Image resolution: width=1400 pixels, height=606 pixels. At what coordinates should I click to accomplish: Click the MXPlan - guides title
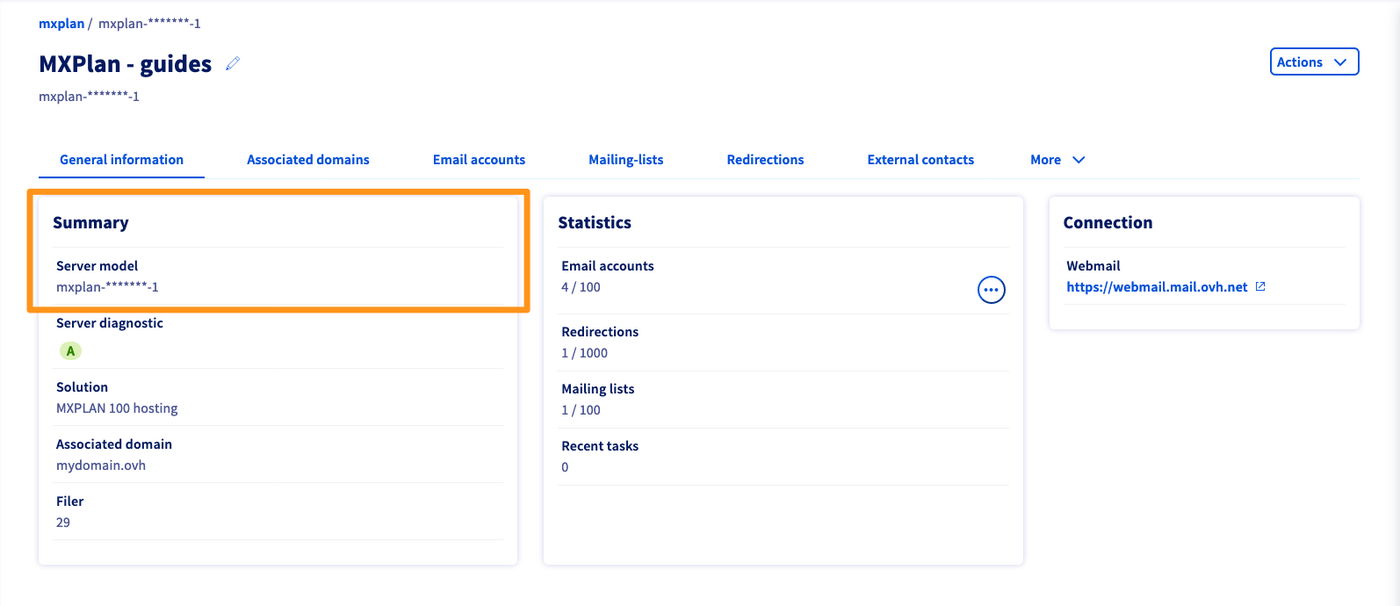coord(125,64)
